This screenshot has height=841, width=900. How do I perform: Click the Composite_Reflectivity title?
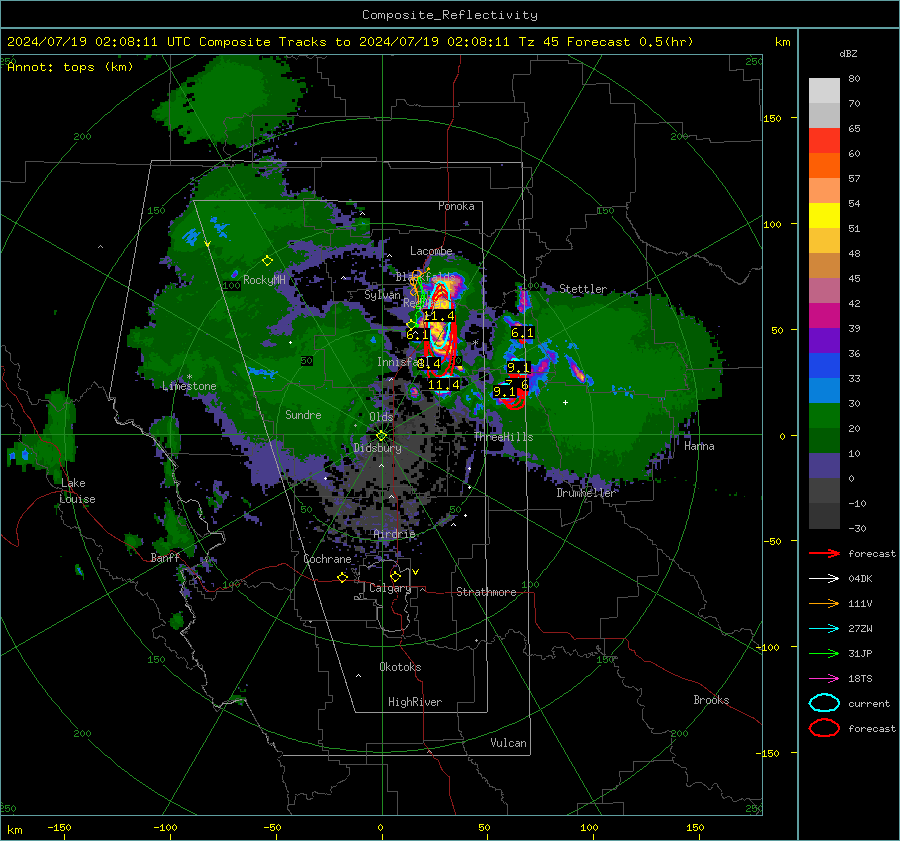[x=450, y=15]
